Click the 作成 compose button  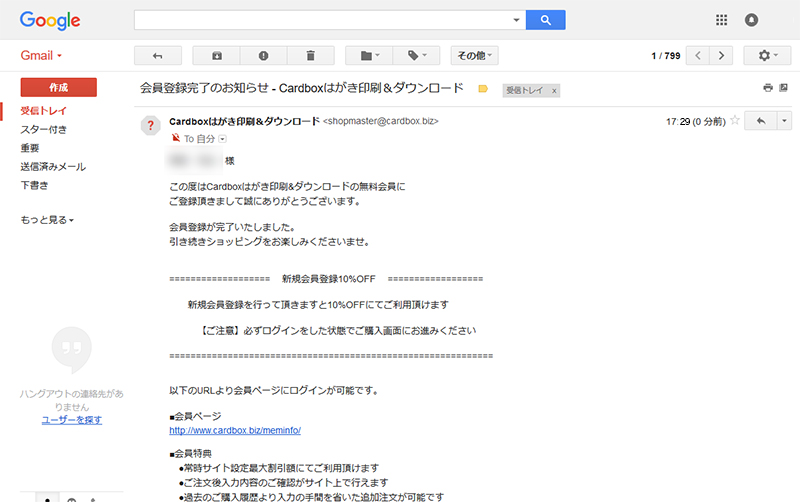coord(59,87)
